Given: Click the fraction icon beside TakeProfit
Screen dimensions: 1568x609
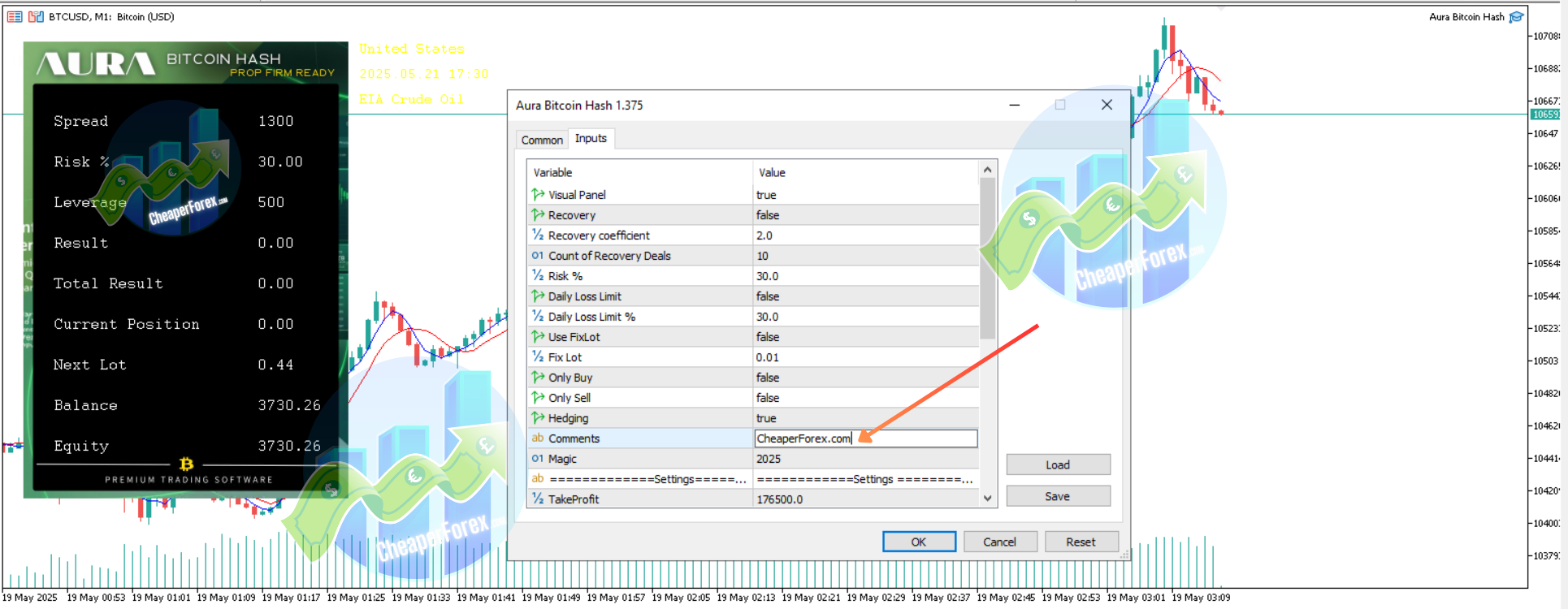Looking at the screenshot, I should 538,499.
